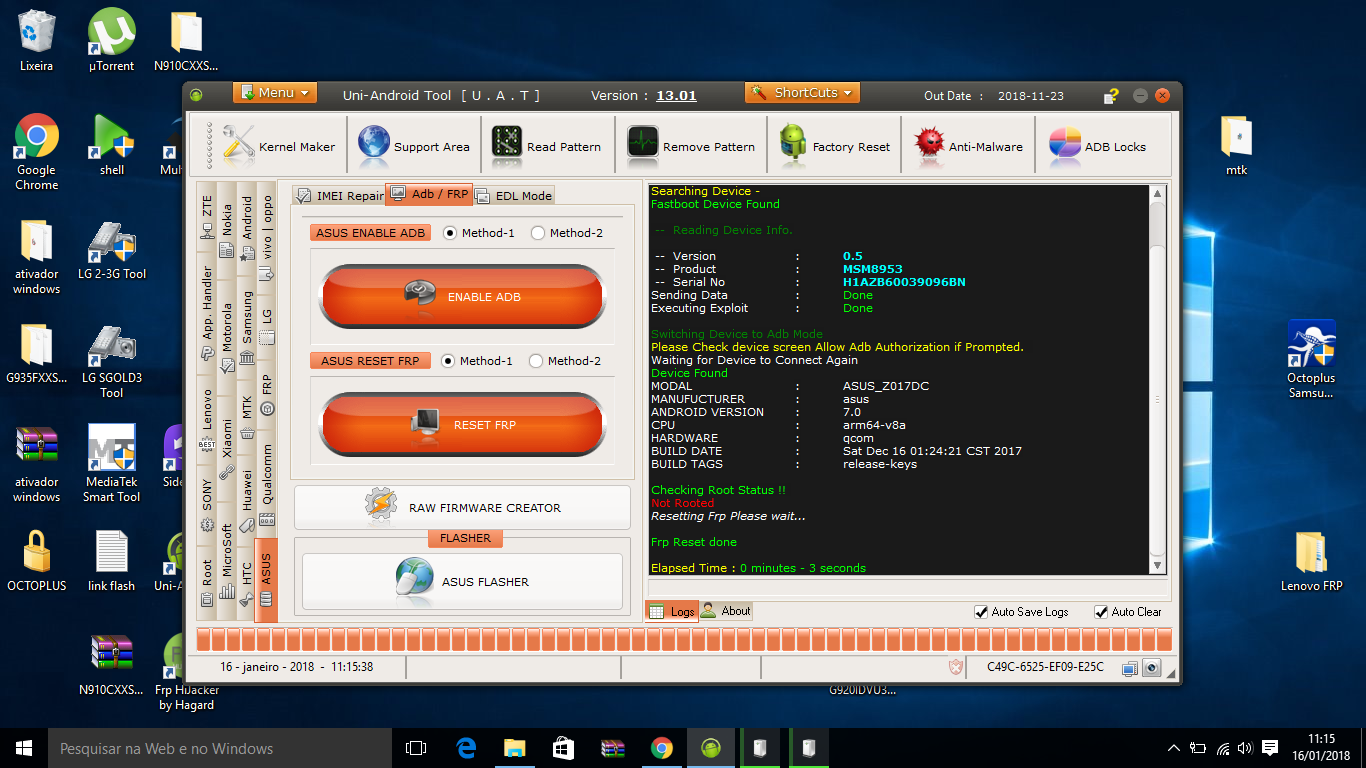
Task: Click the log scrollbar up arrow
Action: (x=1158, y=193)
